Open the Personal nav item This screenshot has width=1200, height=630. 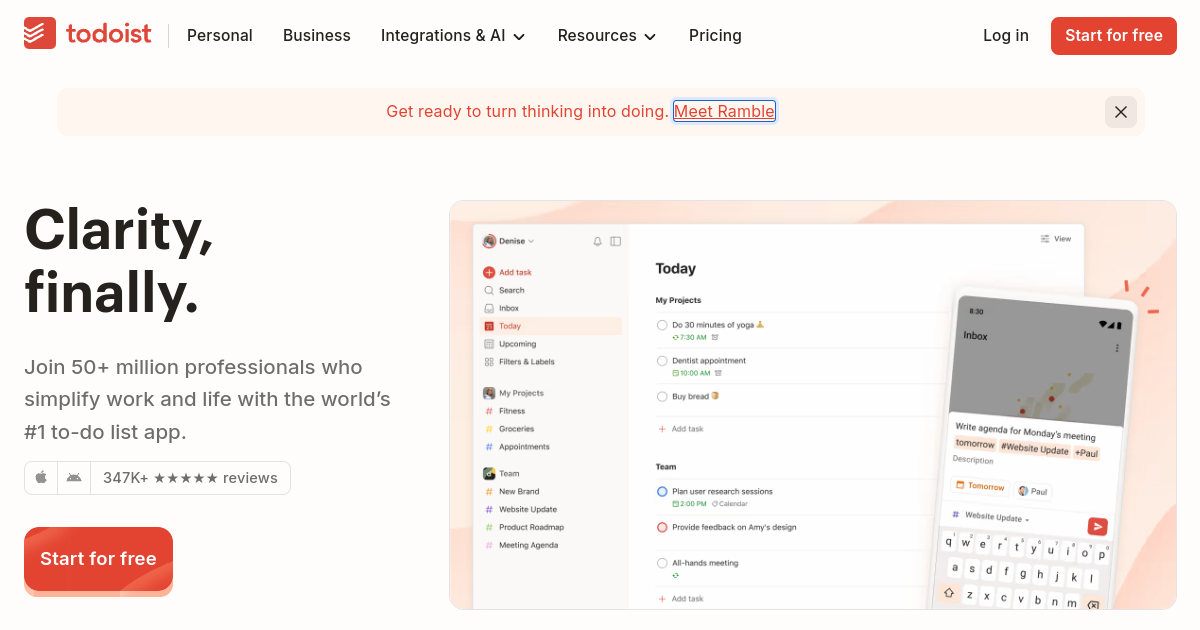[x=220, y=36]
